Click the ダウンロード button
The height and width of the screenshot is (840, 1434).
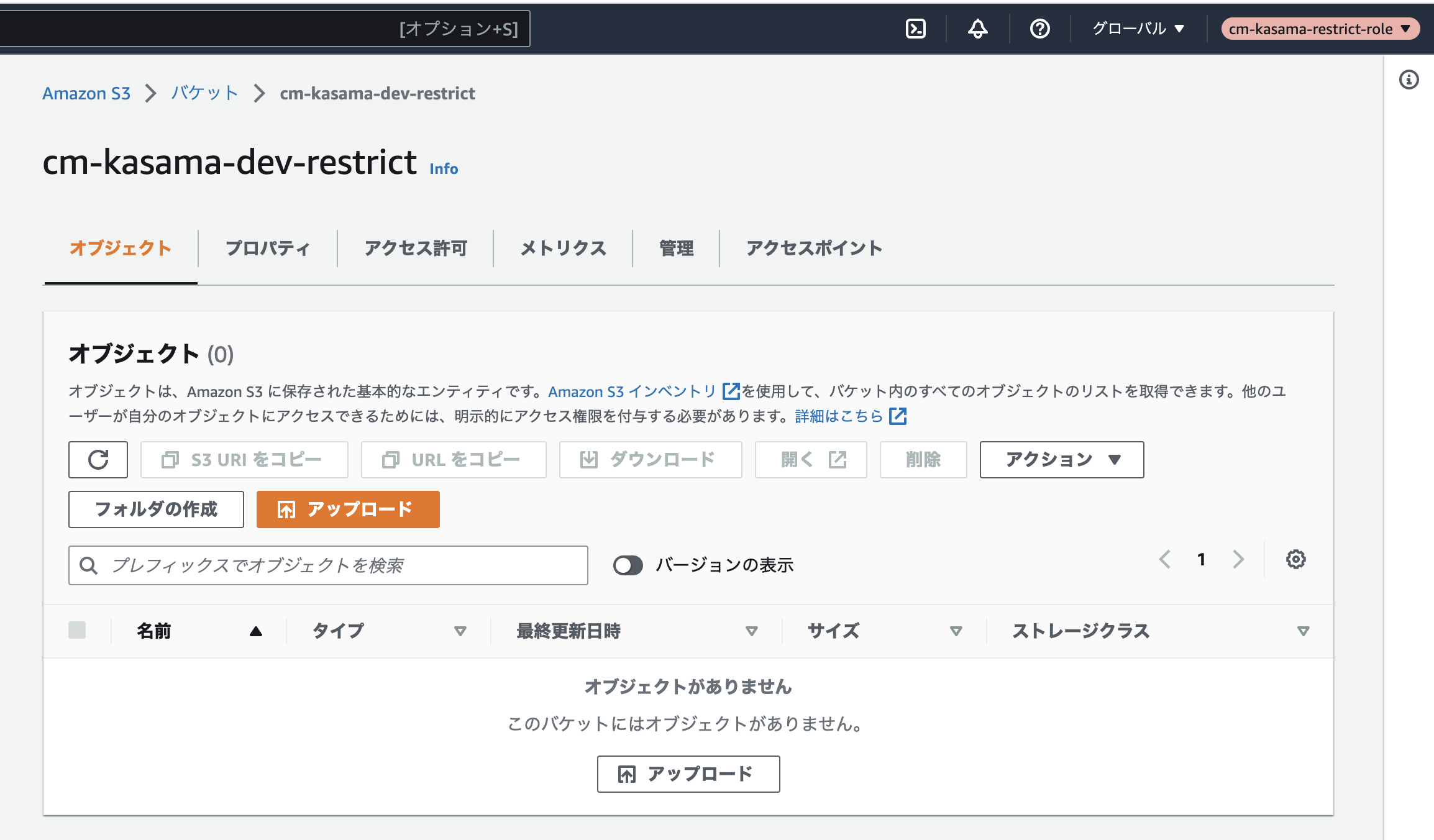point(651,460)
